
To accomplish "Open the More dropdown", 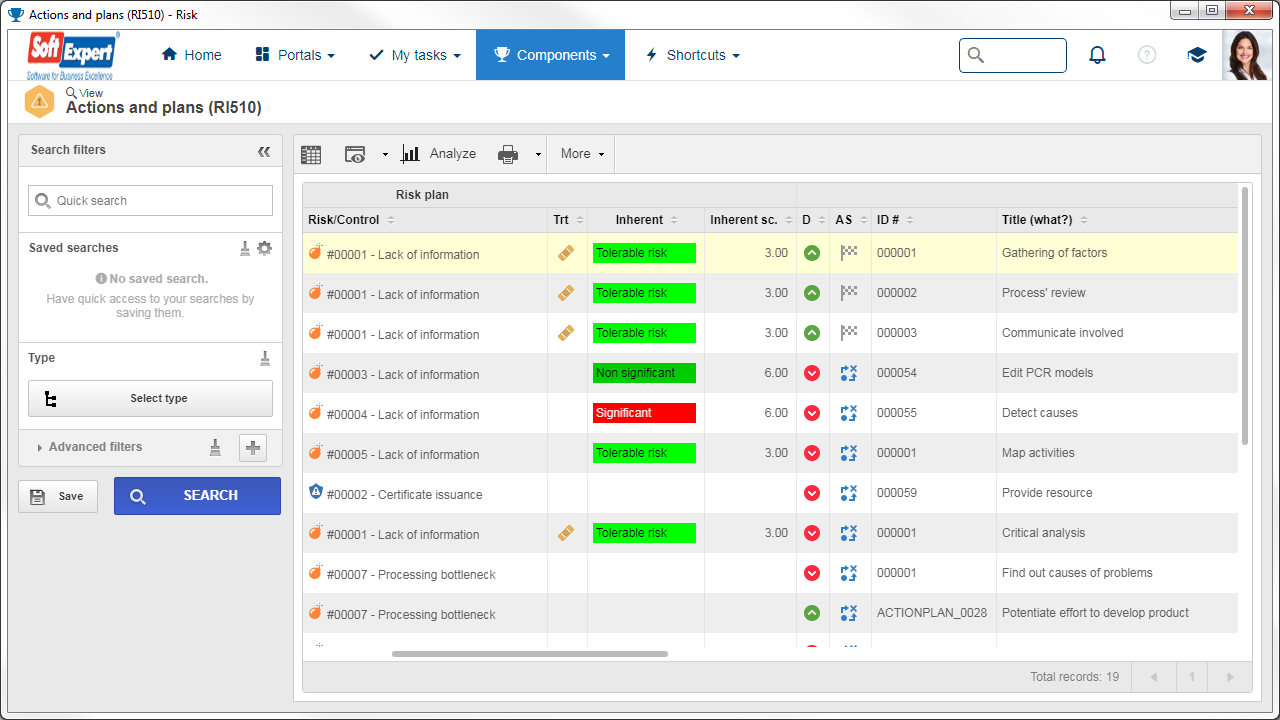I will 582,154.
